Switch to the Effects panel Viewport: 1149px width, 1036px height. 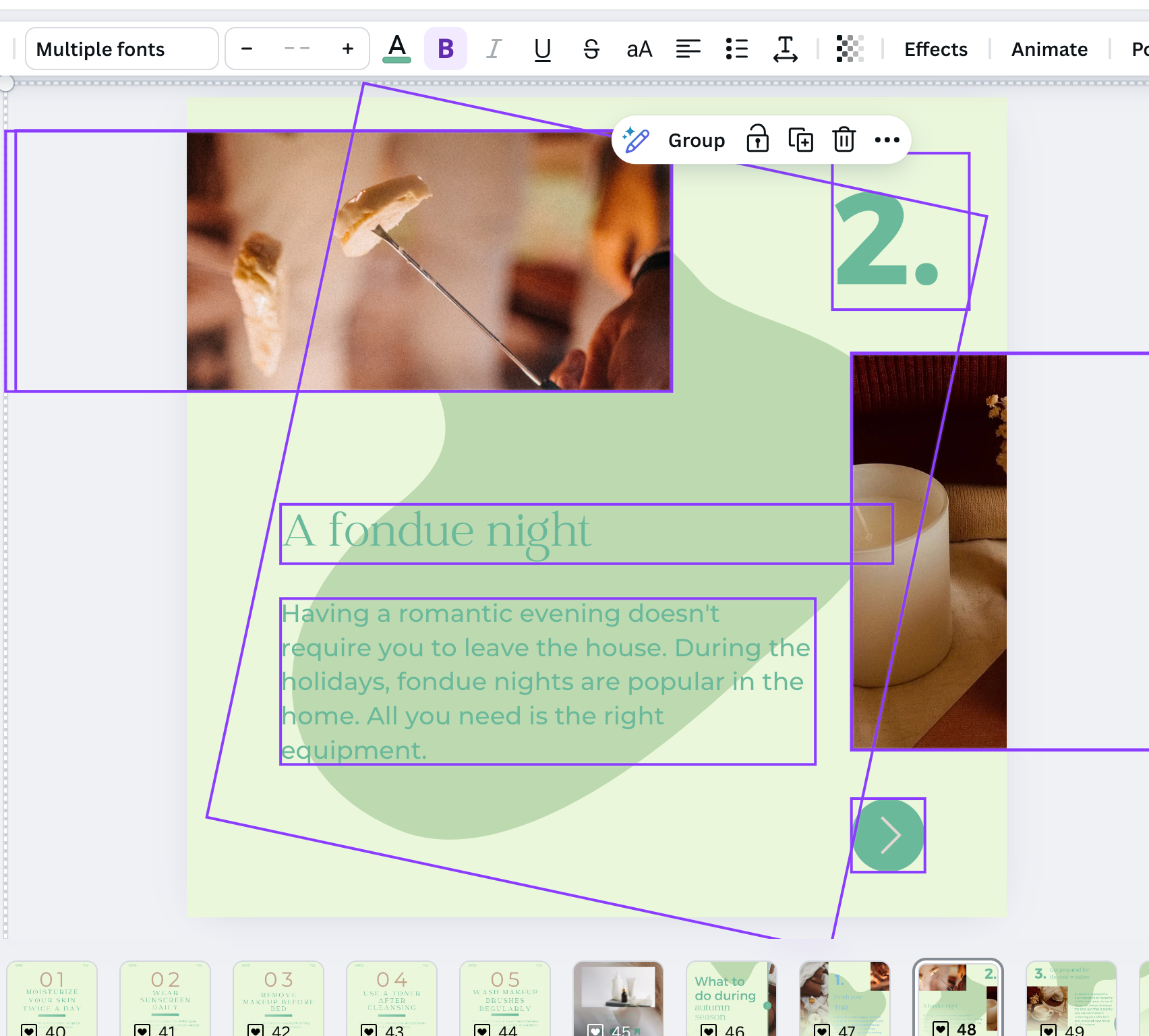pyautogui.click(x=935, y=49)
